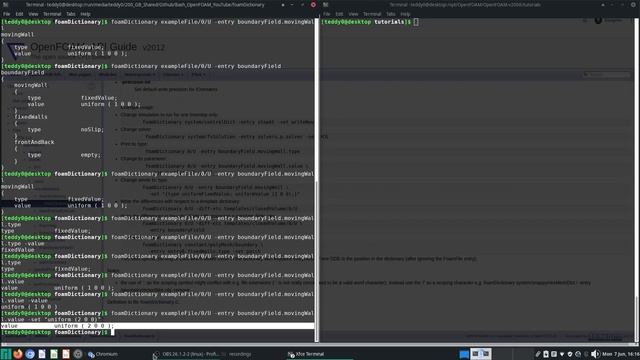Click the network globe tray icon

[x=578, y=354]
